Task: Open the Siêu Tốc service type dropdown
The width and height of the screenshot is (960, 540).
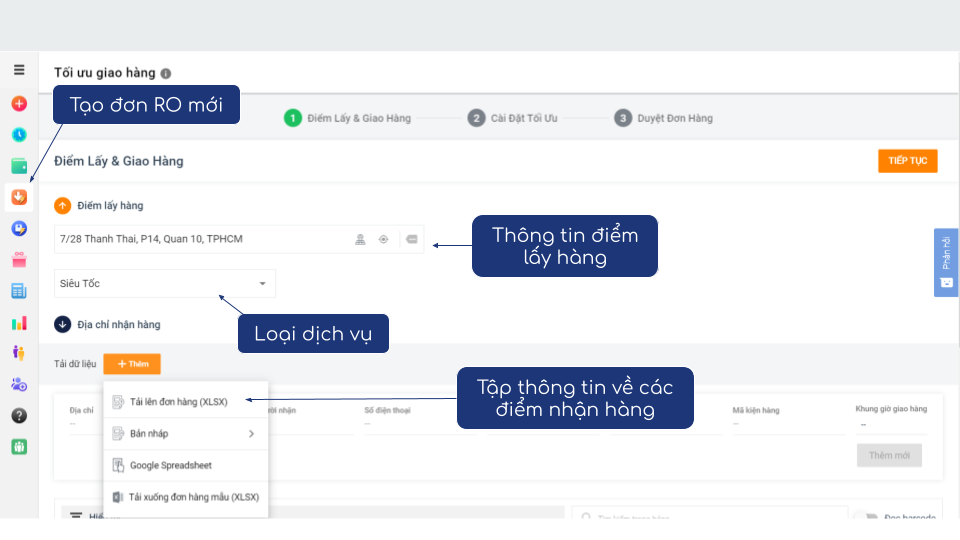Action: coord(165,283)
